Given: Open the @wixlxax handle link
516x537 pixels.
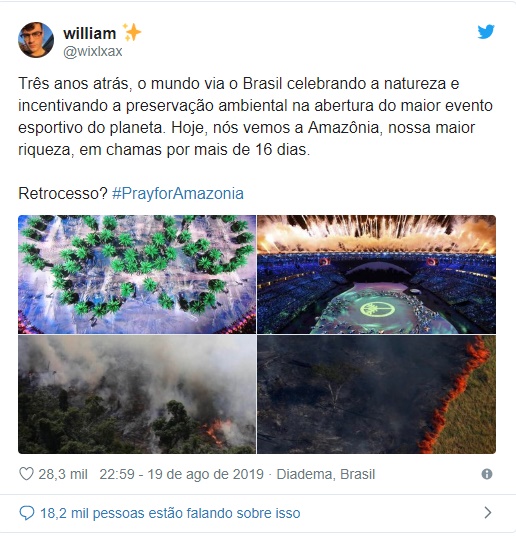Looking at the screenshot, I should pyautogui.click(x=93, y=51).
